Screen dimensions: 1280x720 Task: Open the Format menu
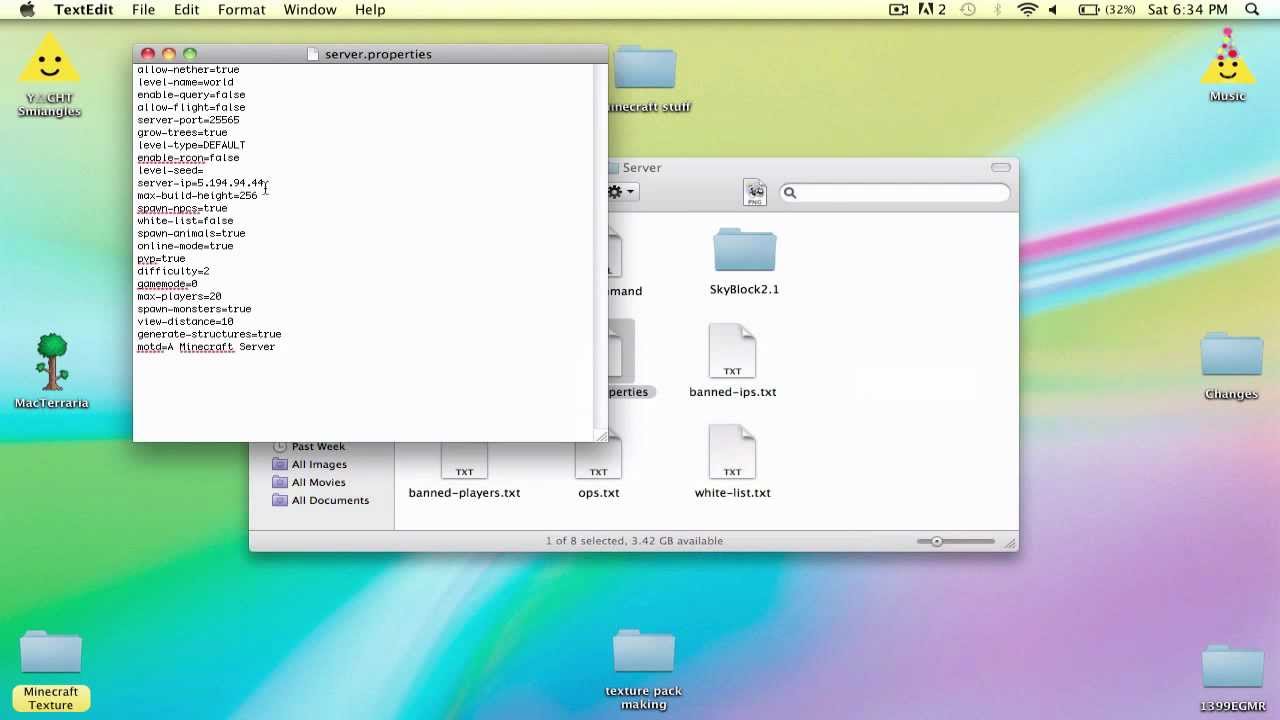point(241,10)
